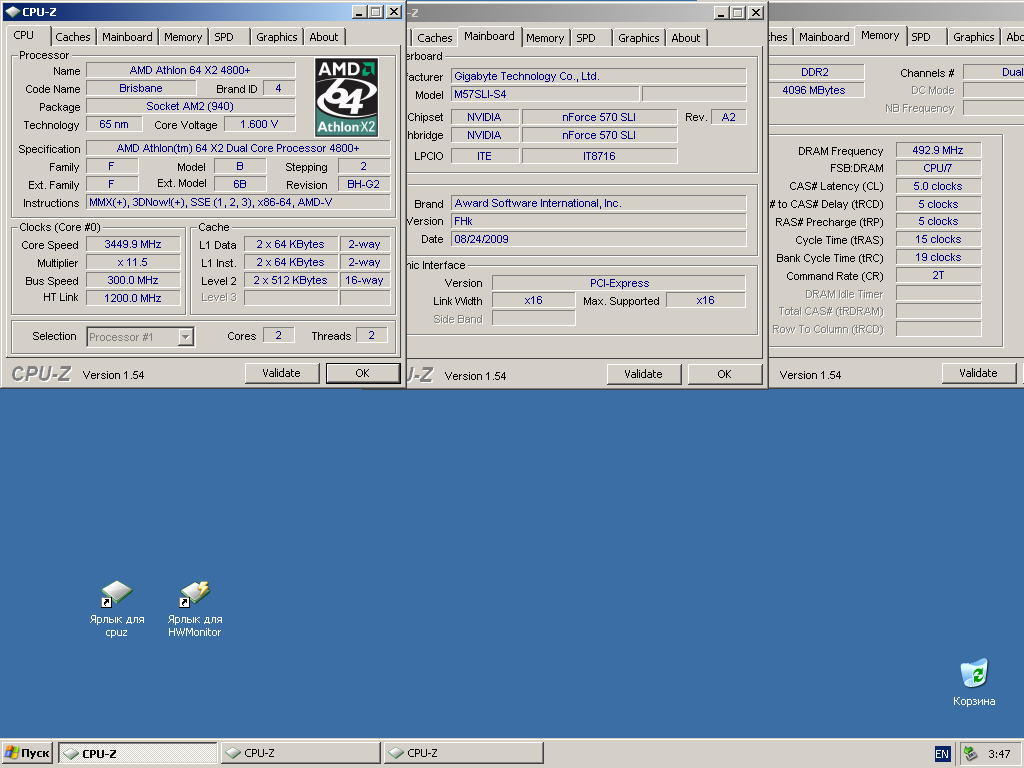Open Graphics tab in the Memory window

[973, 37]
